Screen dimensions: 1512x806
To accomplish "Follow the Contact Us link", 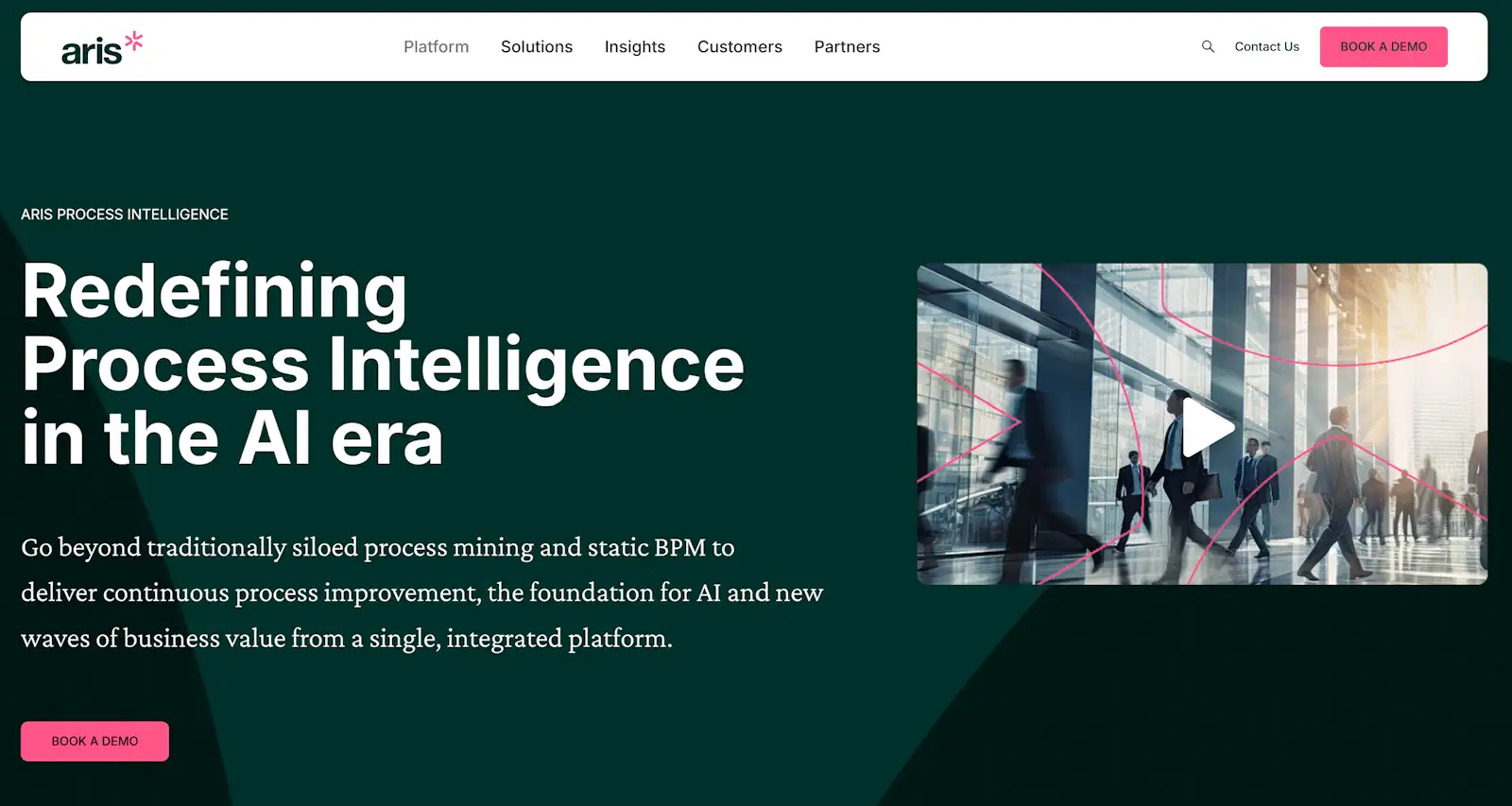I will [x=1266, y=46].
